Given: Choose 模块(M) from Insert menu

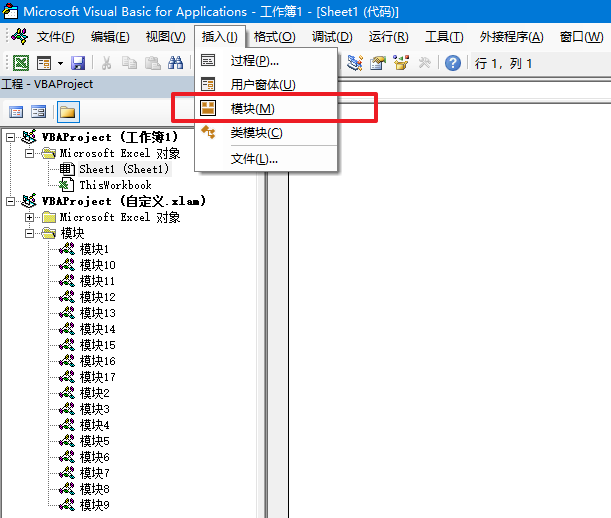Looking at the screenshot, I should coord(266,108).
